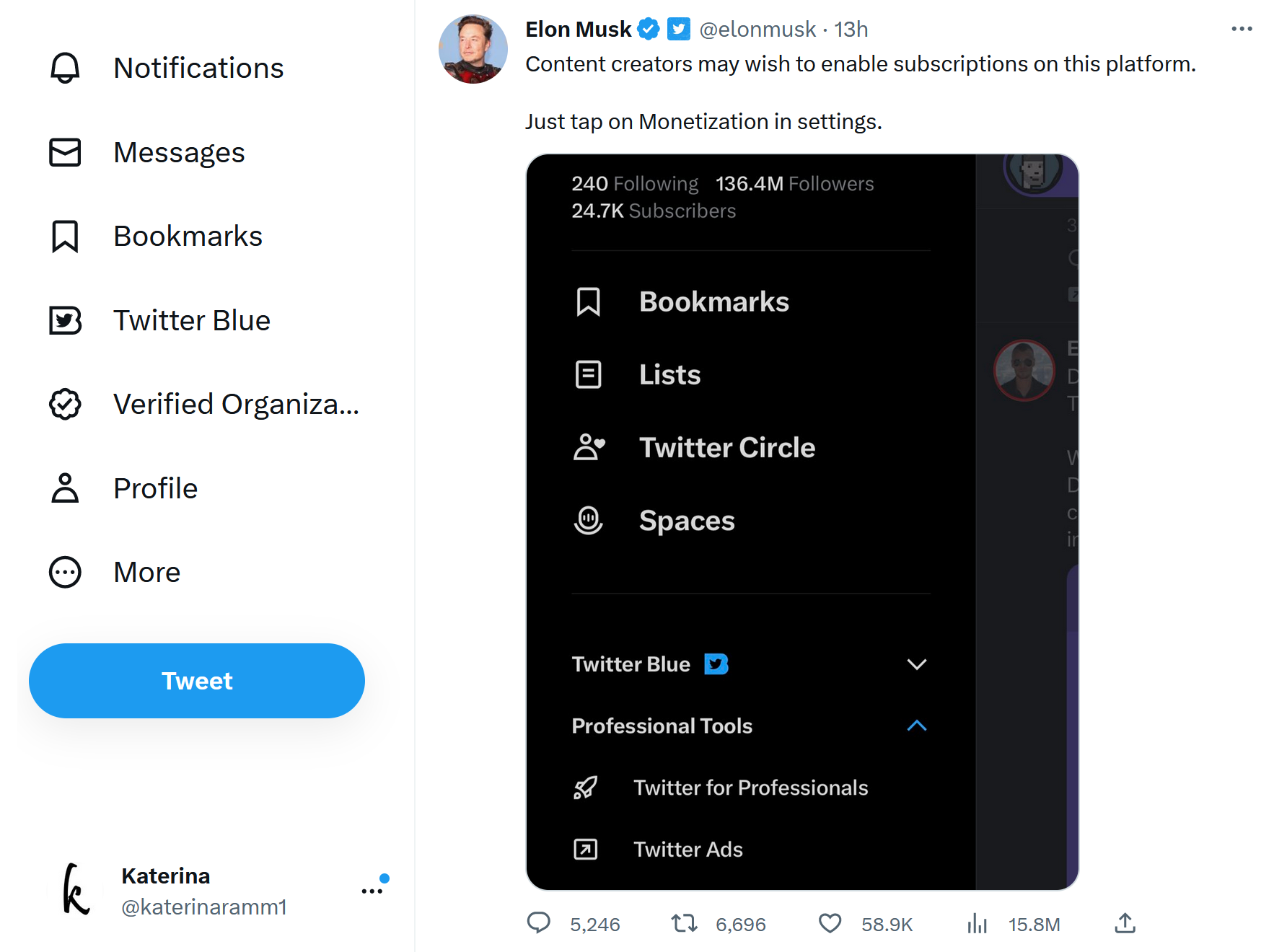This screenshot has width=1274, height=952.
Task: Click Elon Musk's profile avatar
Action: [x=473, y=49]
